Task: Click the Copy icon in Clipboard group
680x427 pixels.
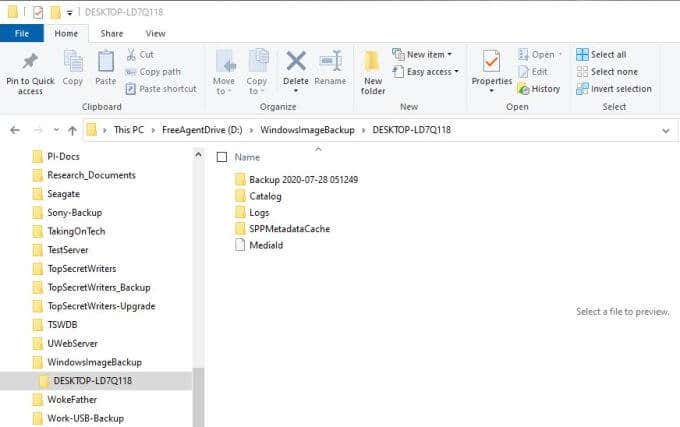Action: [x=73, y=62]
